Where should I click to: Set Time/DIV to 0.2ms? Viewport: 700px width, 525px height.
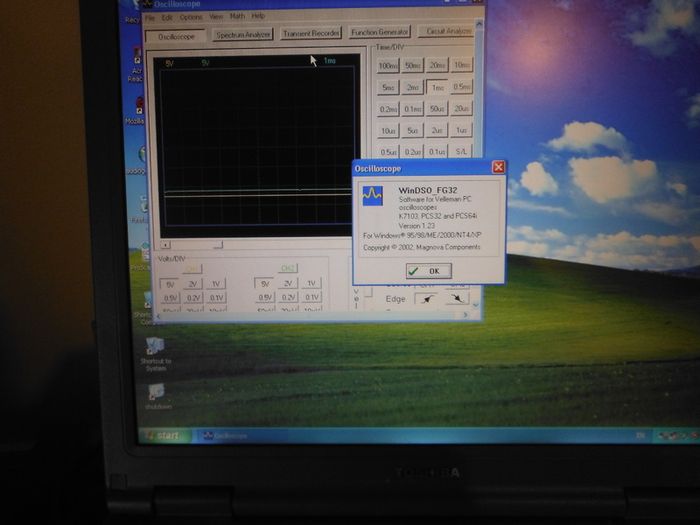(388, 109)
